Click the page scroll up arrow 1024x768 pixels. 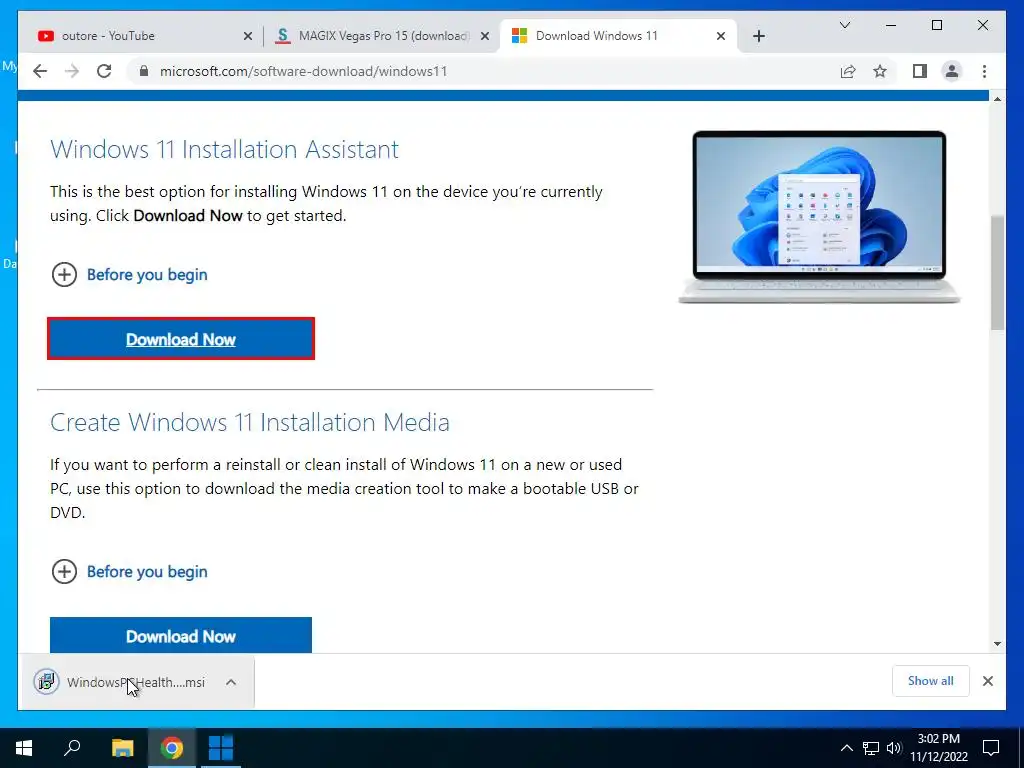click(x=997, y=99)
